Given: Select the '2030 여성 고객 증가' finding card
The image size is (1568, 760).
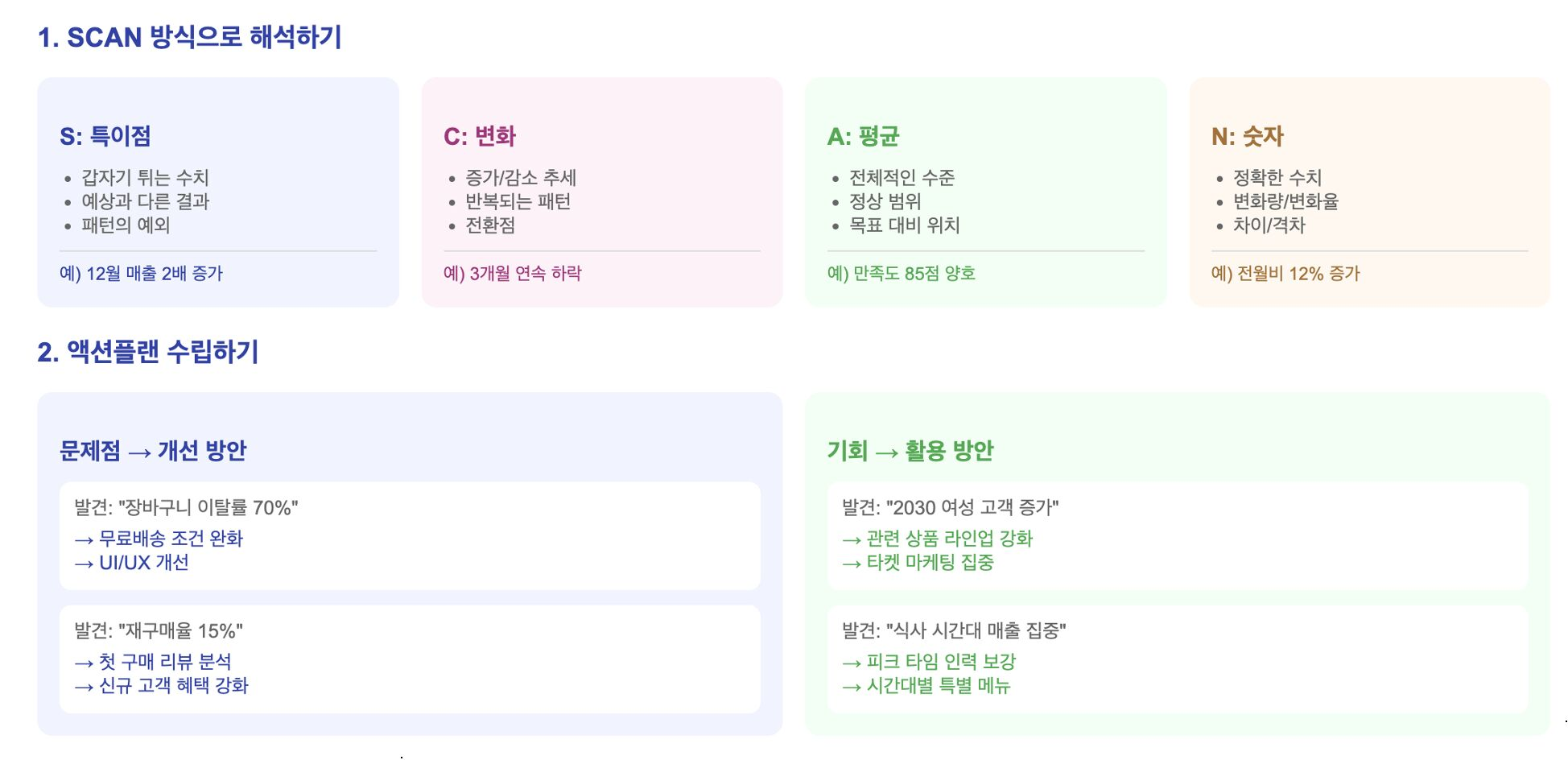Looking at the screenshot, I should [1178, 535].
